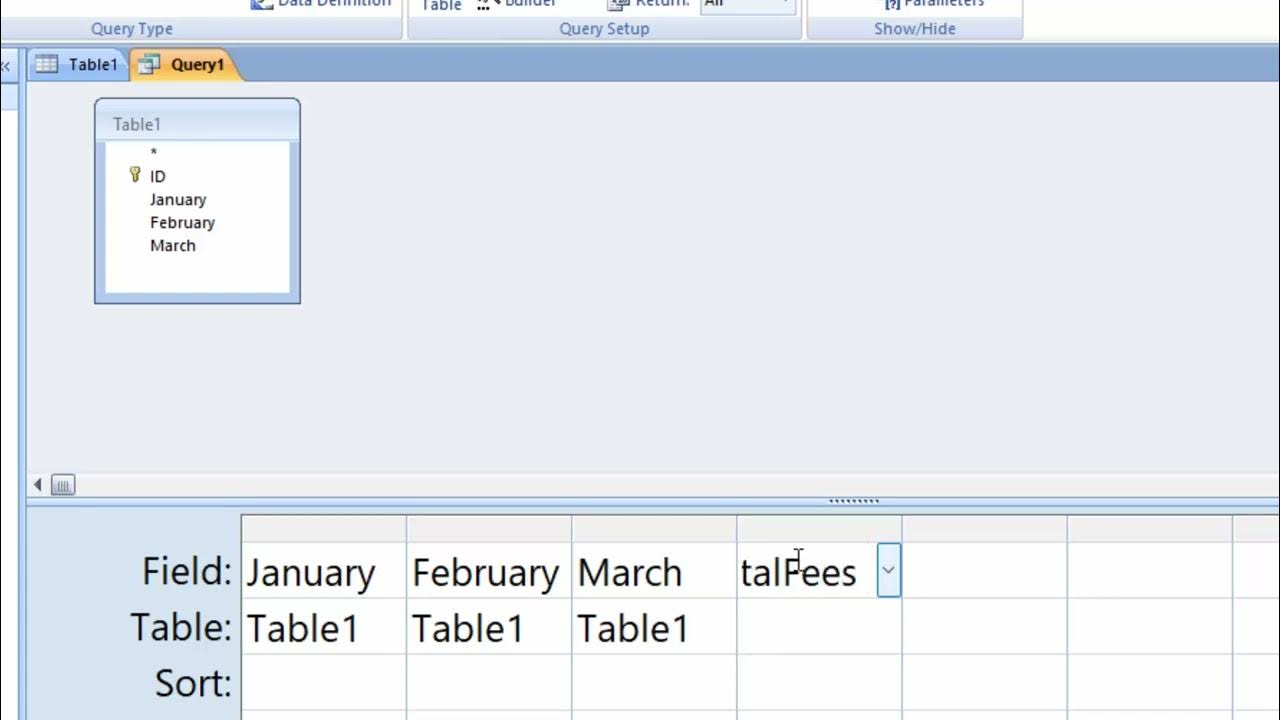Click the Table cell under March column
1280x720 pixels.
[x=653, y=628]
